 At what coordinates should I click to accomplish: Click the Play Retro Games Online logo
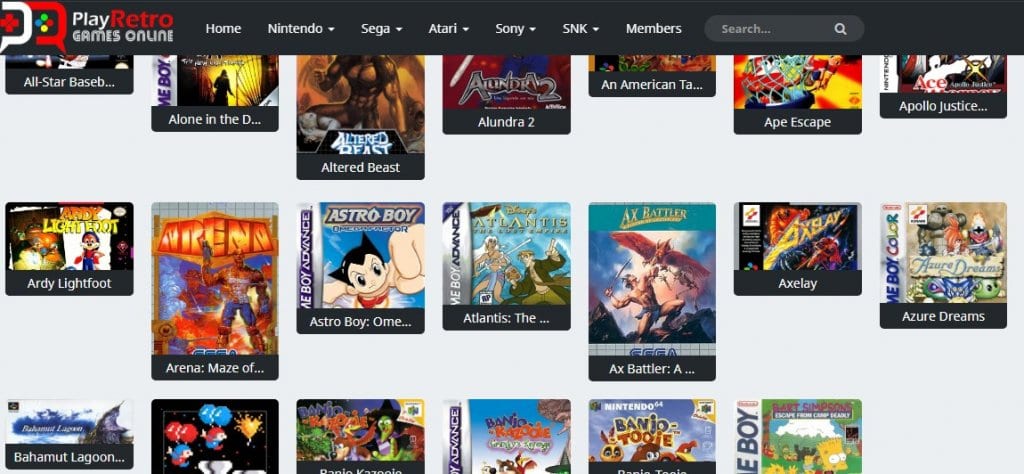click(88, 27)
